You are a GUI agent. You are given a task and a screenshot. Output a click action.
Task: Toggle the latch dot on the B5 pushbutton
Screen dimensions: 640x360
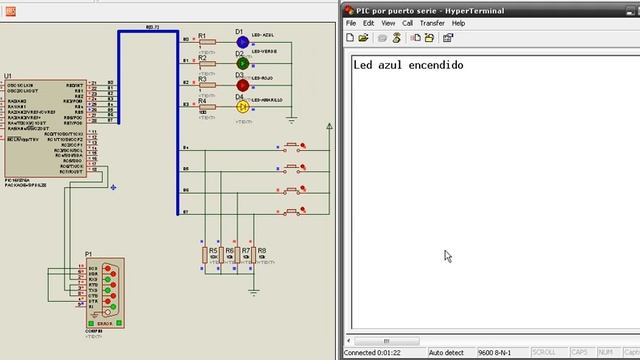303,167
